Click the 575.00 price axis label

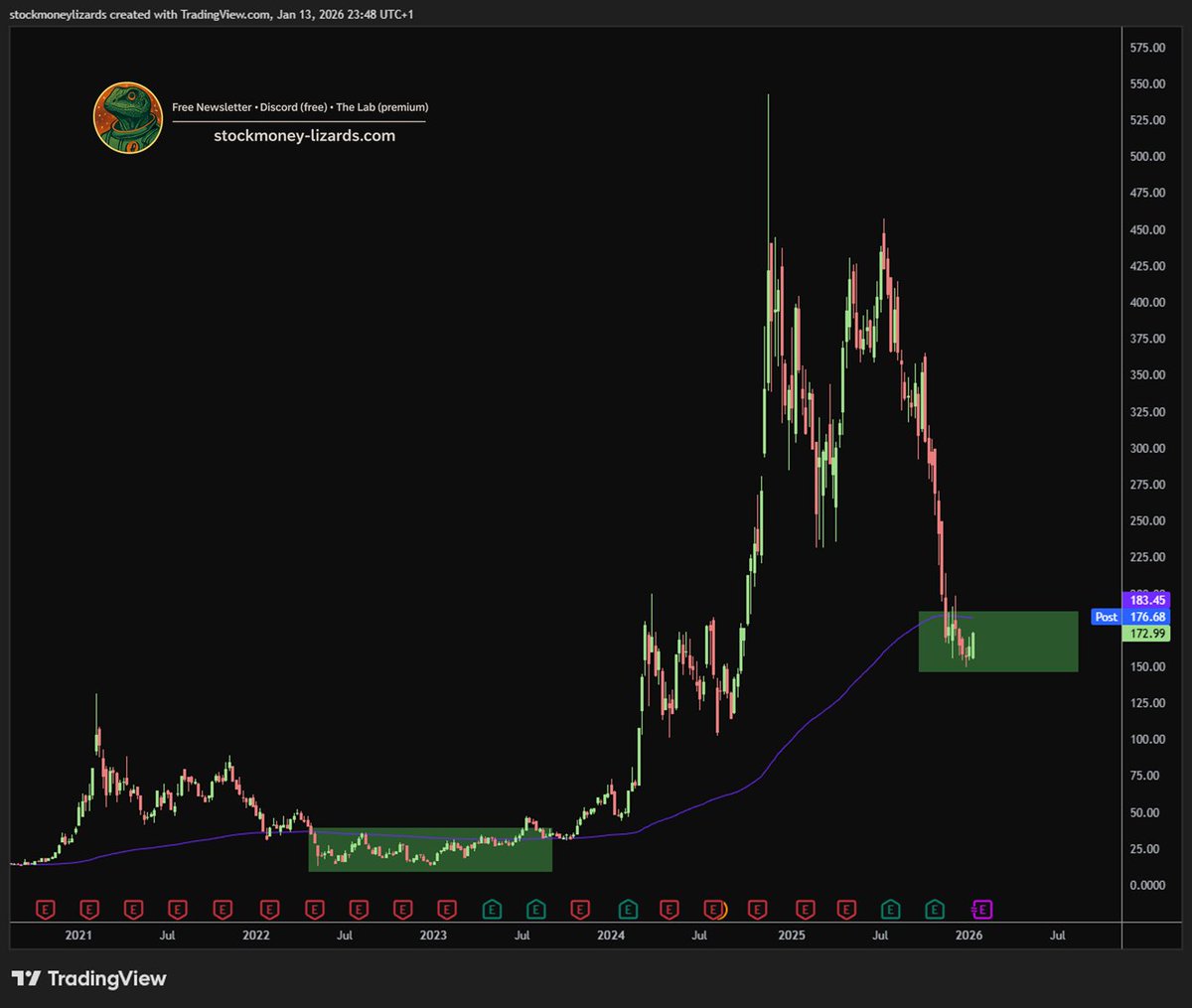tap(1147, 48)
